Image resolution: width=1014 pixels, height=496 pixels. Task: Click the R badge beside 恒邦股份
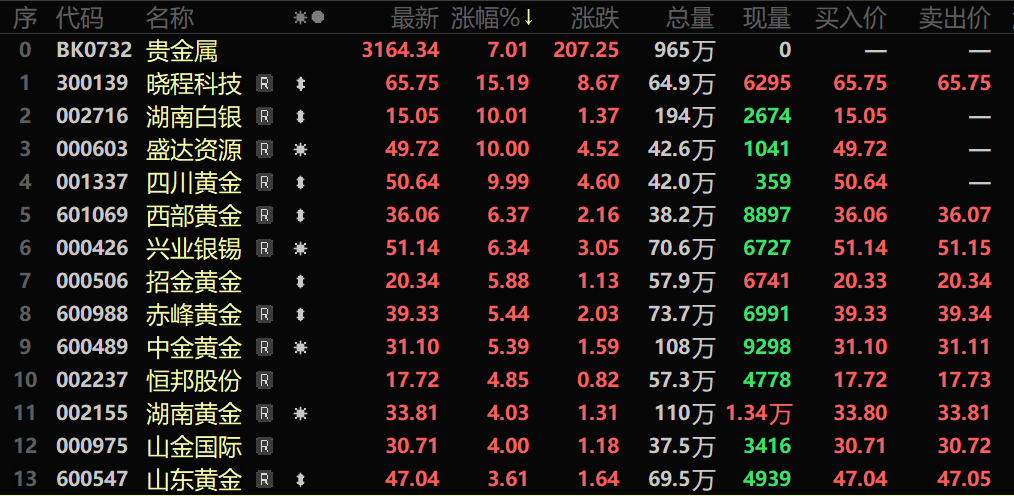coord(264,380)
